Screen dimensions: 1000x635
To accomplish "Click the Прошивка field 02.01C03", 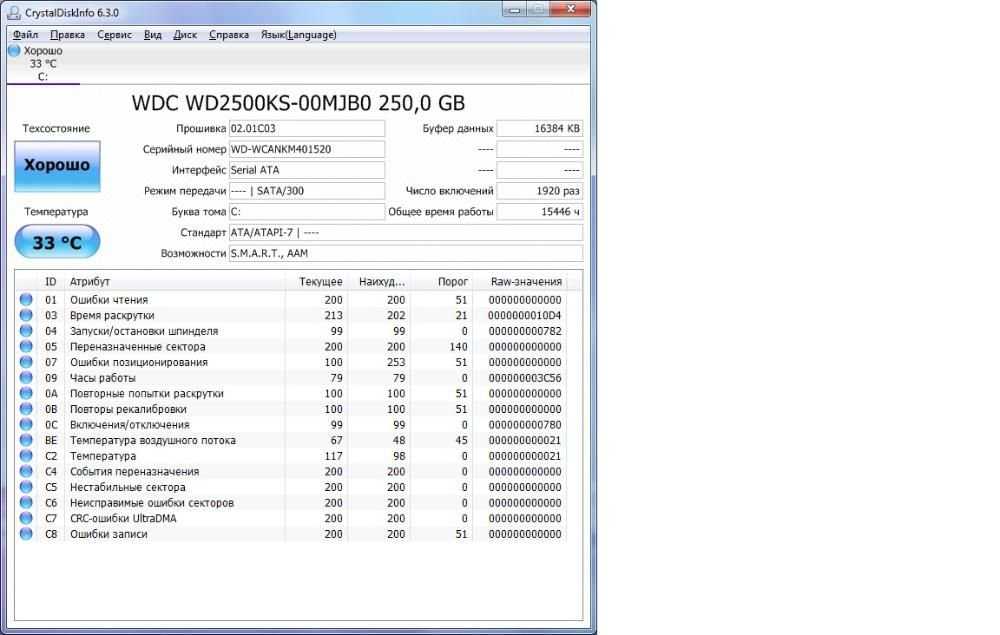I will pyautogui.click(x=307, y=128).
